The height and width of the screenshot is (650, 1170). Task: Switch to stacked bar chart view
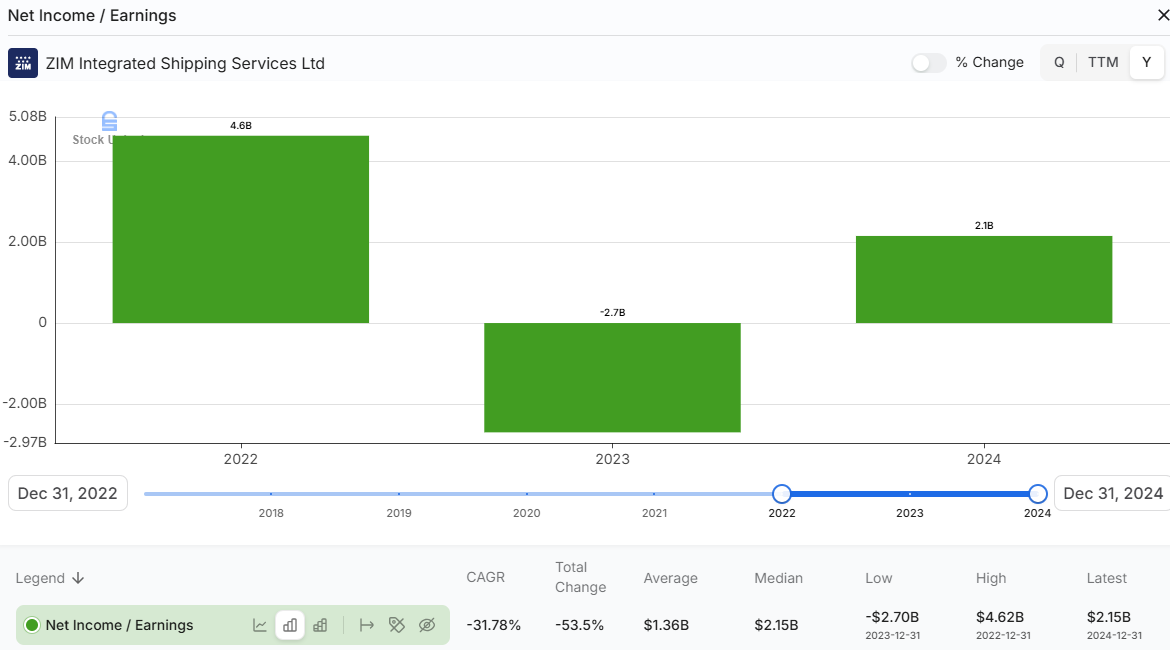[x=320, y=625]
